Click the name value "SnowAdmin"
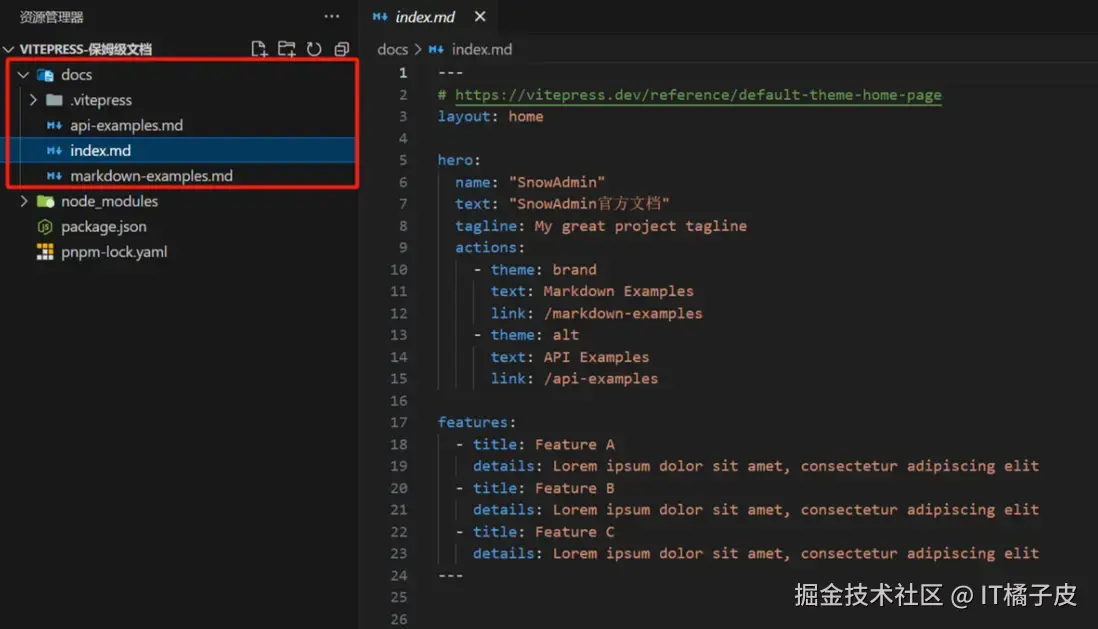Viewport: 1098px width, 629px height. click(557, 182)
